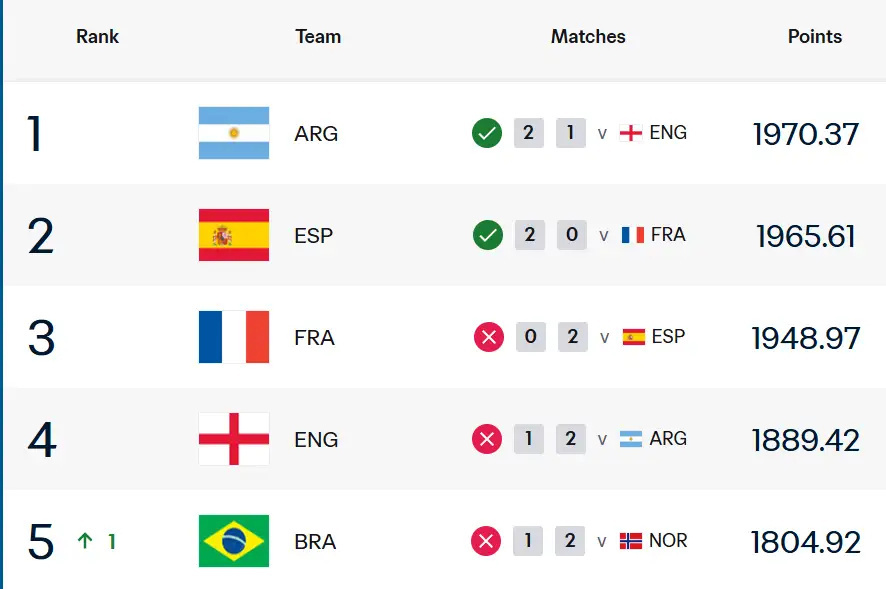Click the Argentina flag in rank 1

tap(234, 133)
